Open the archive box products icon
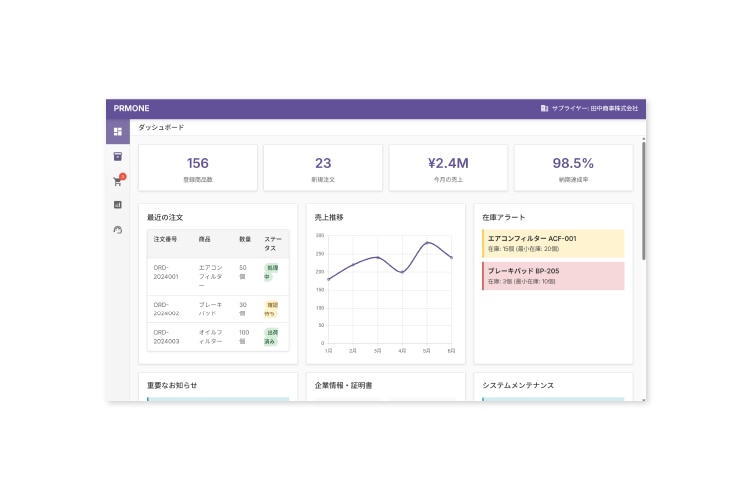Screen dimensions: 750x500 click(x=117, y=156)
